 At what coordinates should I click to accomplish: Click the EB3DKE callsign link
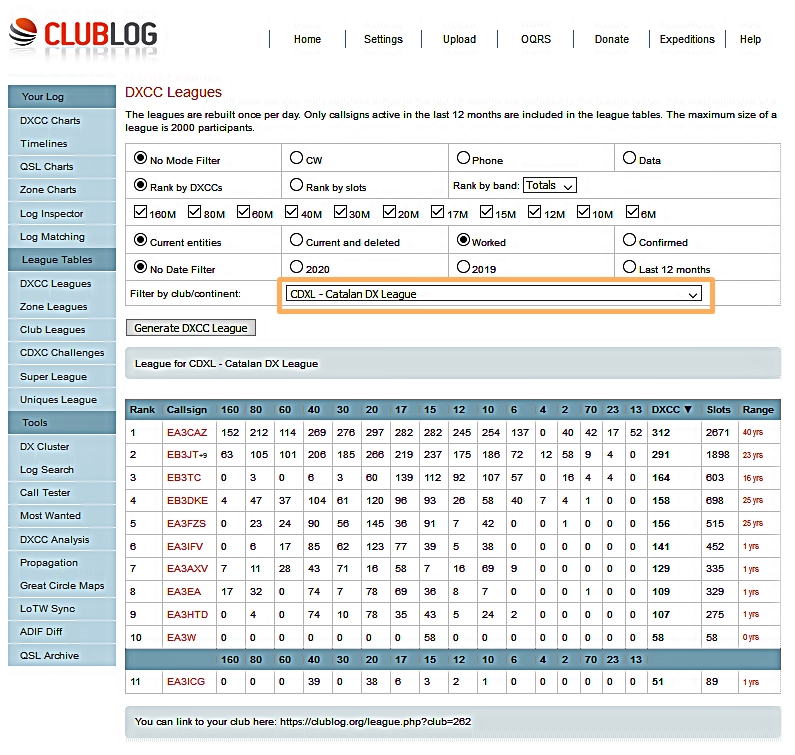(x=187, y=501)
